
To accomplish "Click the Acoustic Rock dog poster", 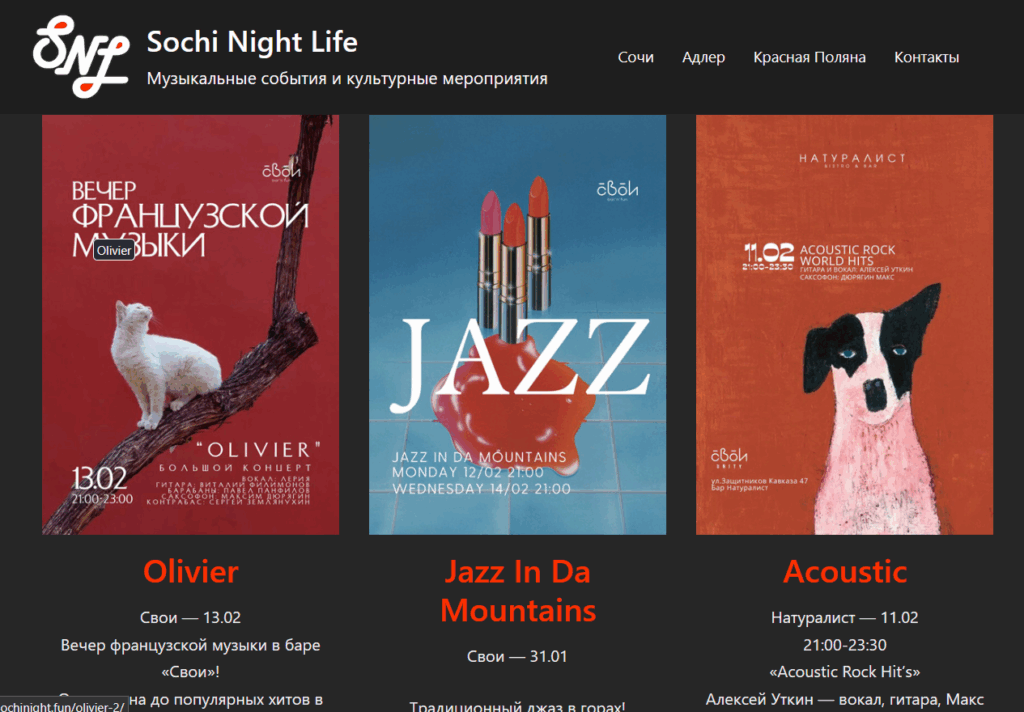I will tap(844, 325).
